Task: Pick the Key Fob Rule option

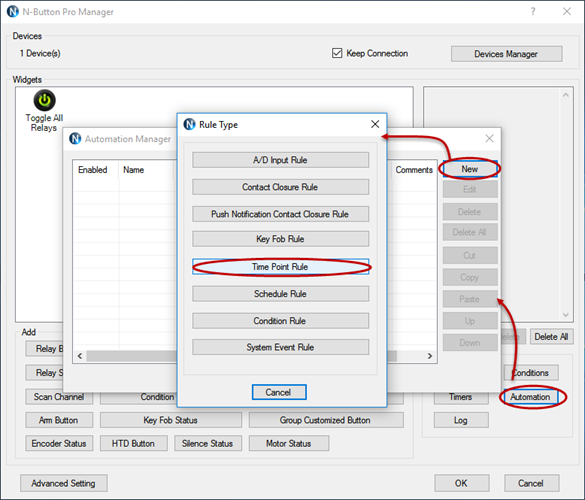Action: (281, 239)
